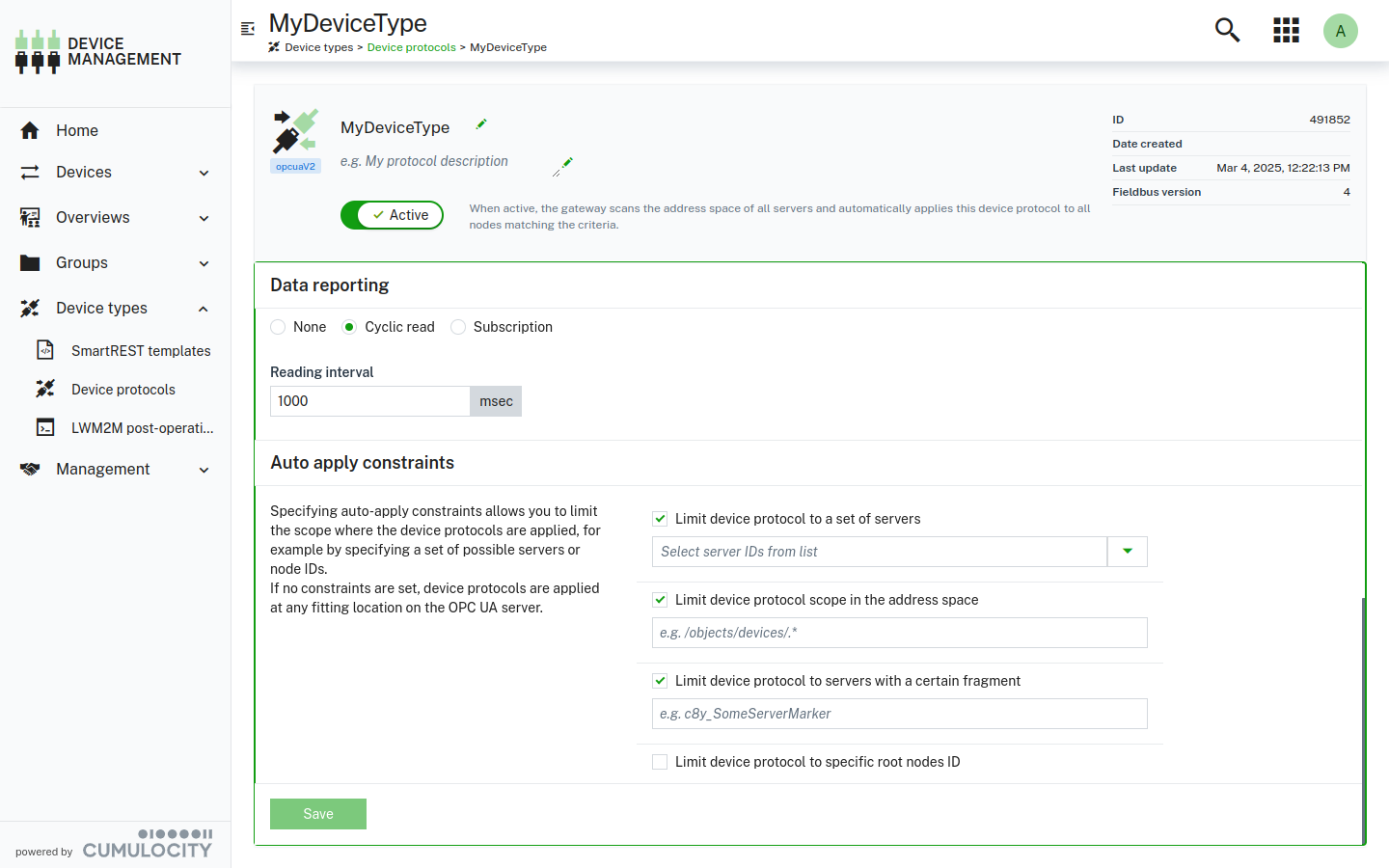The image size is (1389, 868).
Task: Go to Device protocols breadcrumb link
Action: coord(411,47)
